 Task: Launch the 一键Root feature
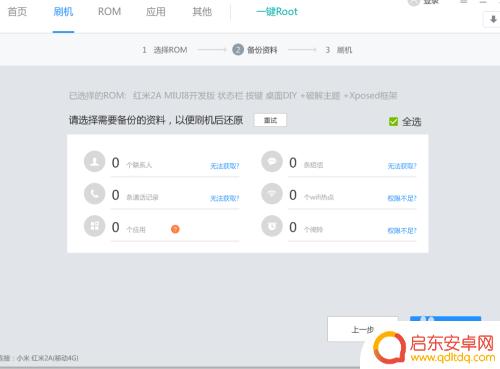click(x=277, y=12)
